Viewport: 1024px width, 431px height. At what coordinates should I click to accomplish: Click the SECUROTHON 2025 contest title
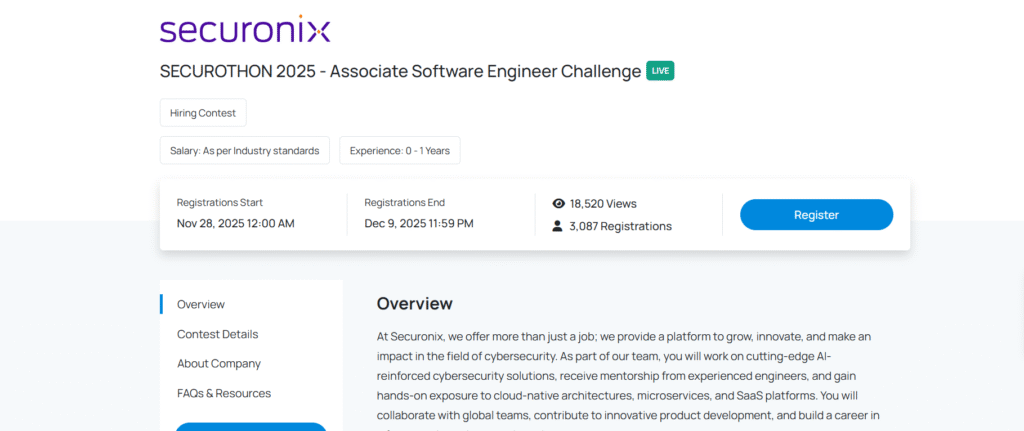400,71
